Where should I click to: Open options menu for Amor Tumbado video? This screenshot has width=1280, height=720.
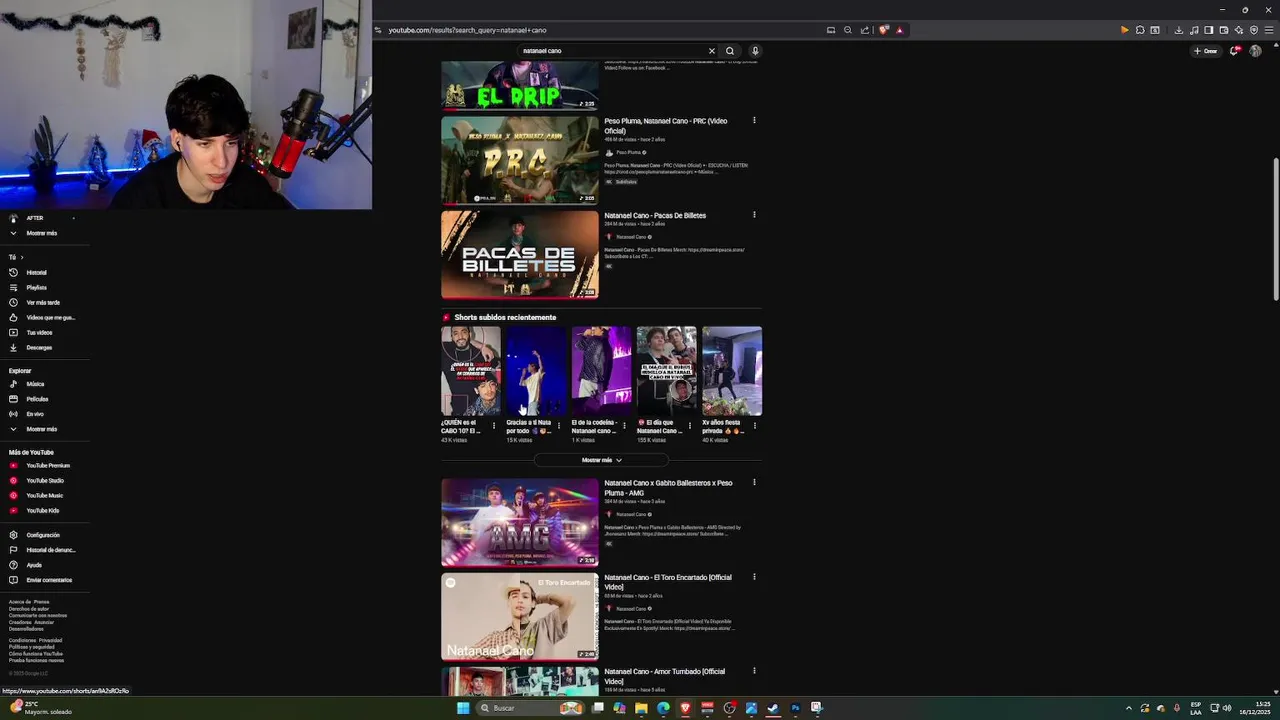tap(754, 671)
